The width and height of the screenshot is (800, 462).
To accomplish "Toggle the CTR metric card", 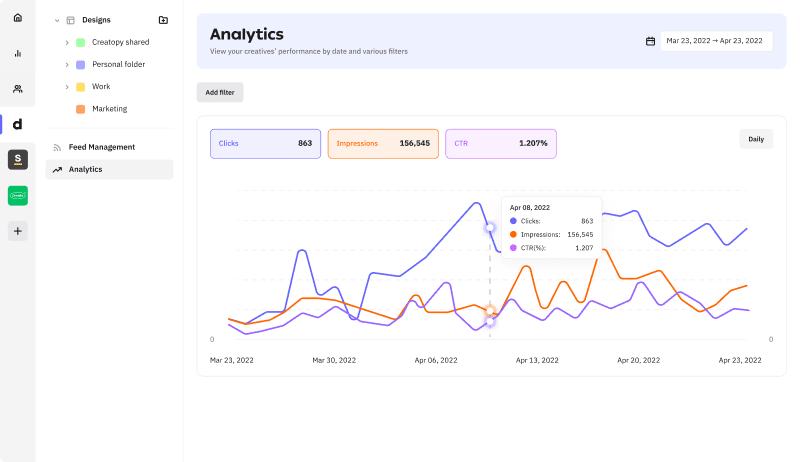I will point(500,143).
